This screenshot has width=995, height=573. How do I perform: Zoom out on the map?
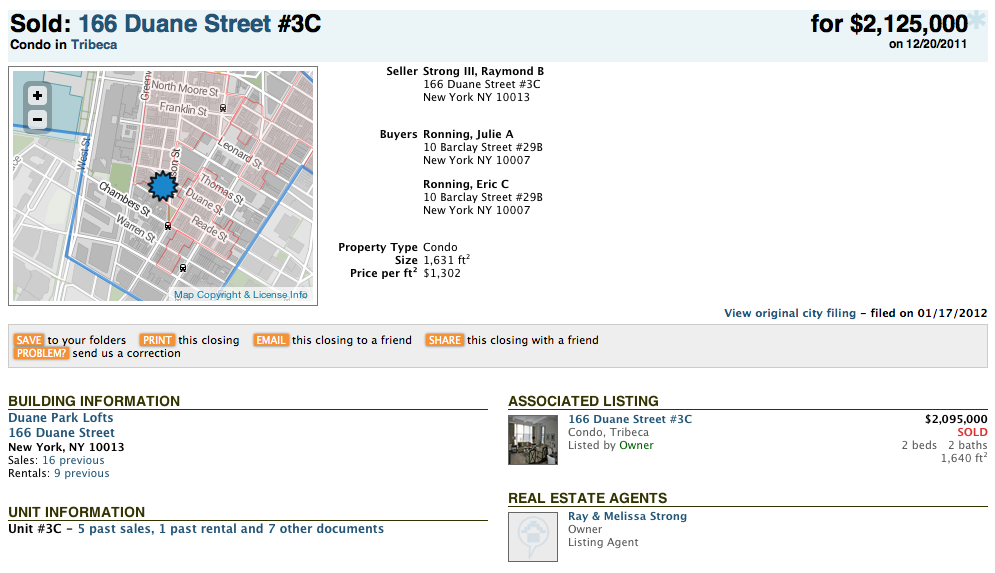click(37, 120)
